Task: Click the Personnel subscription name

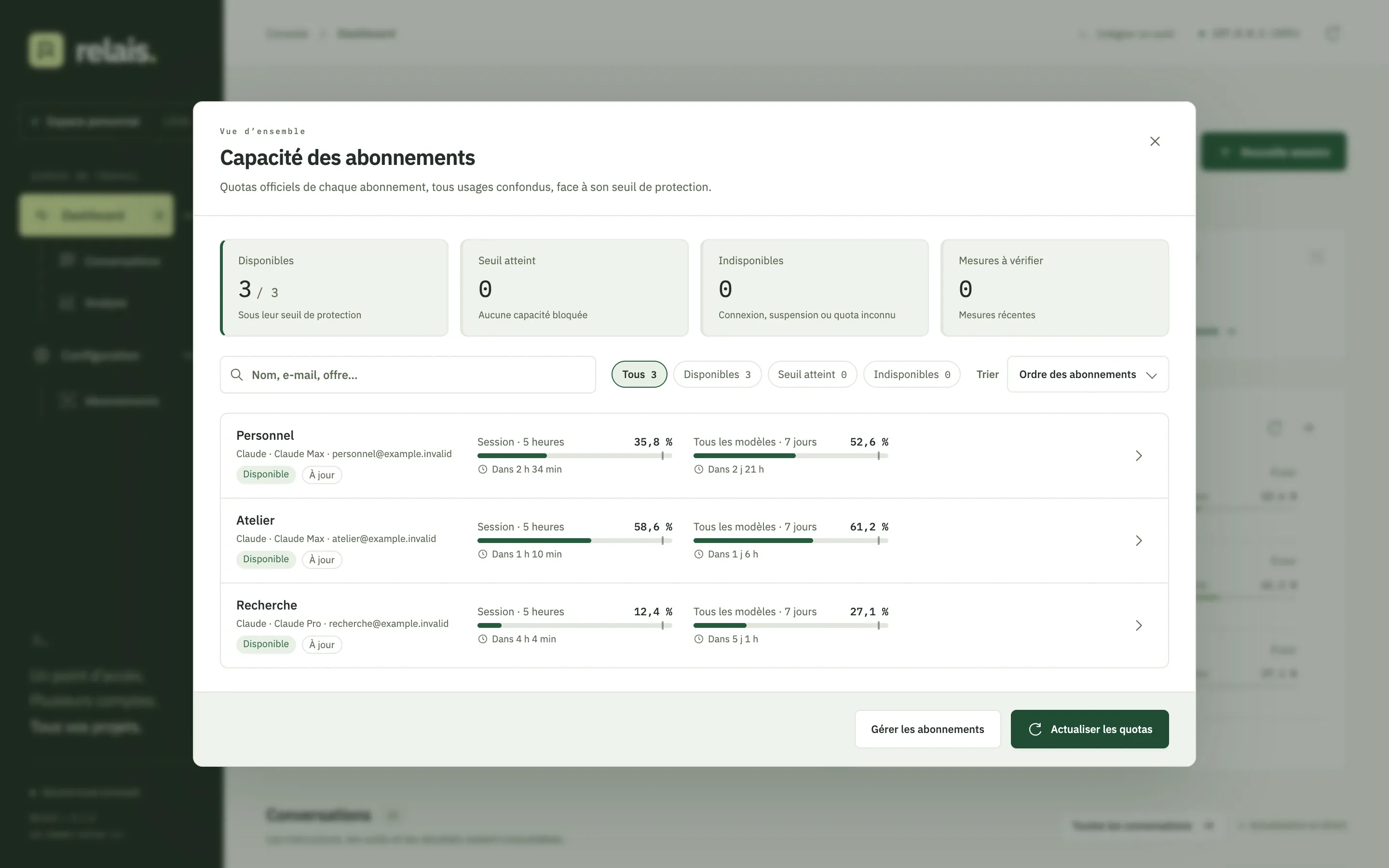Action: click(265, 436)
